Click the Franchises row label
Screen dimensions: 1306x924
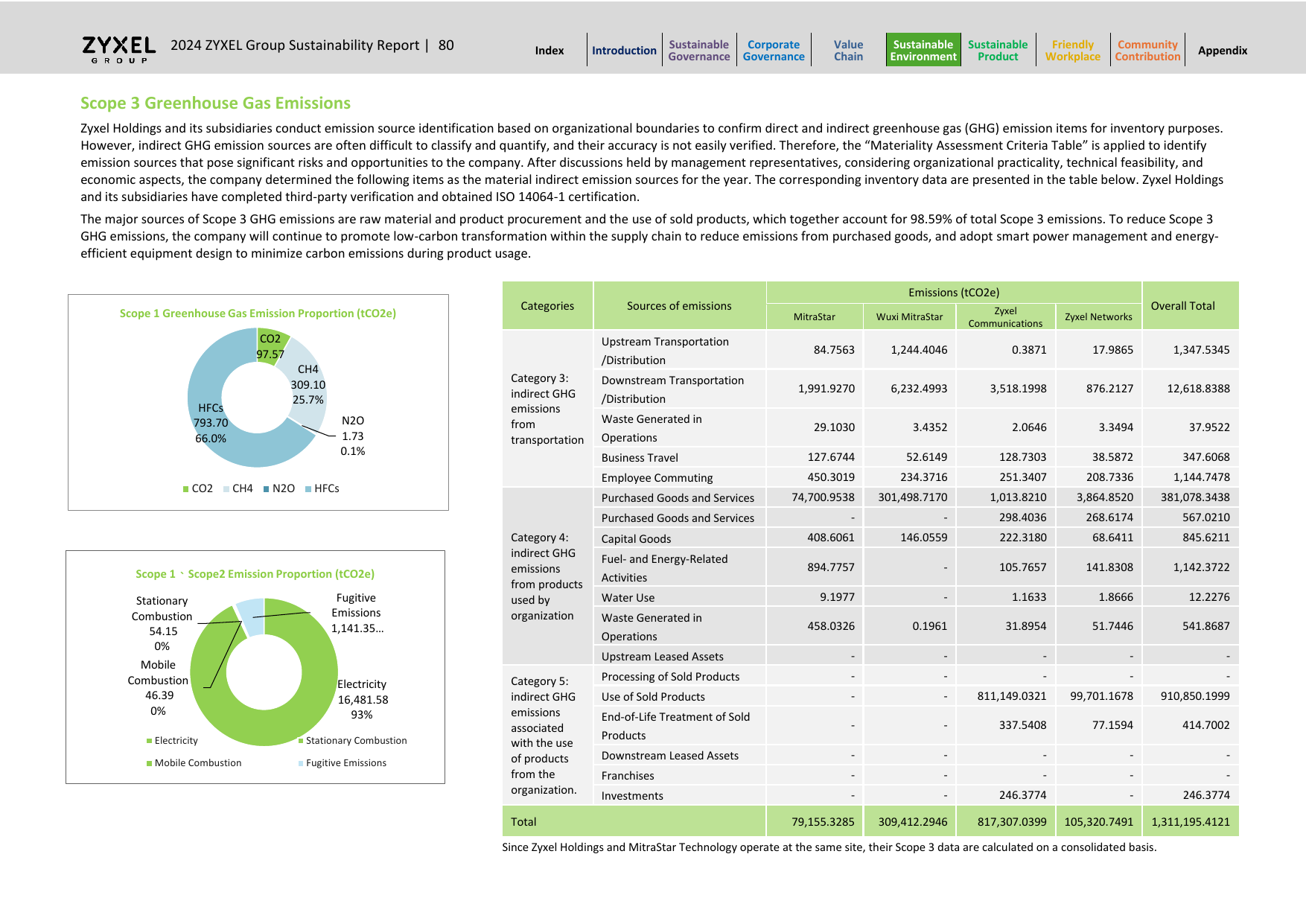(x=628, y=776)
